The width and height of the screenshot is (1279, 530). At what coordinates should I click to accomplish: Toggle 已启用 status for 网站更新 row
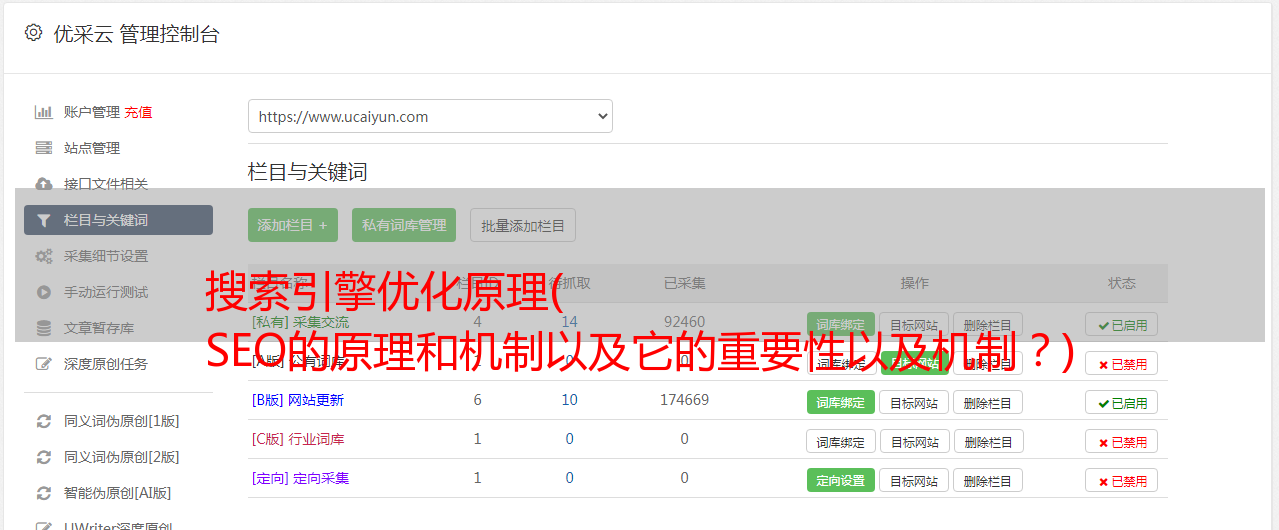click(x=1122, y=402)
